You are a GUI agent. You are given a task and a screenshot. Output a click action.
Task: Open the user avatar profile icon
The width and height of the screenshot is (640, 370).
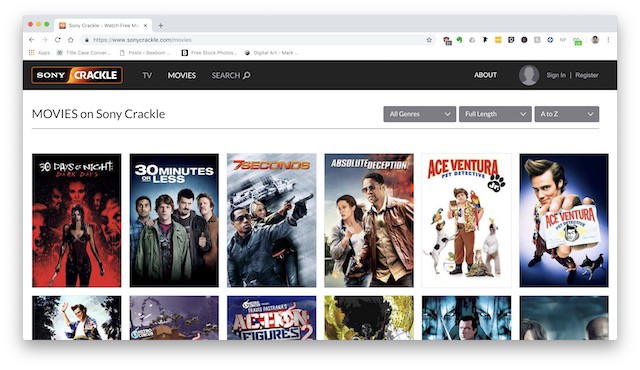529,75
